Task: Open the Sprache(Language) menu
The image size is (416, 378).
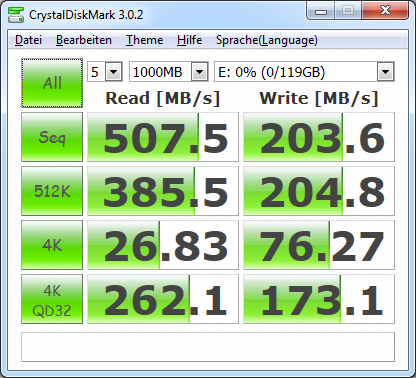Action: 267,40
